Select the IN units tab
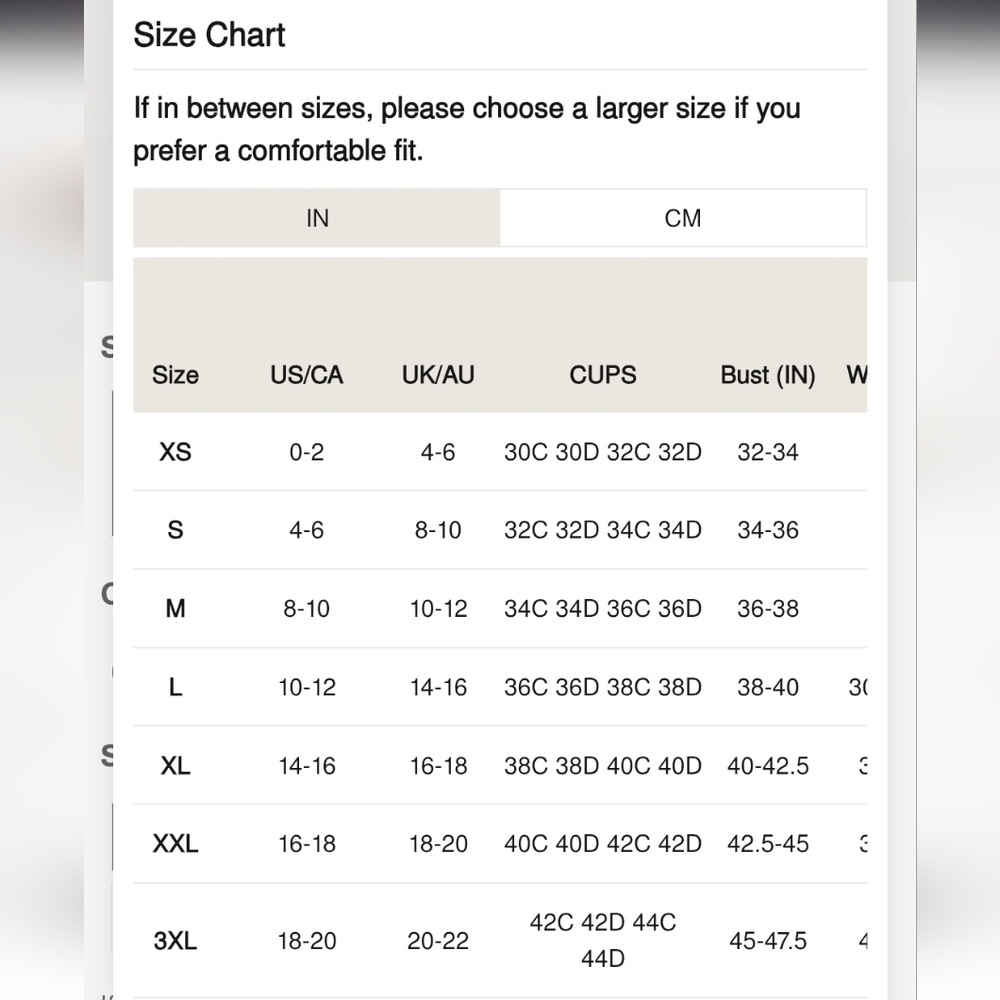This screenshot has width=1000, height=1000. (x=317, y=218)
